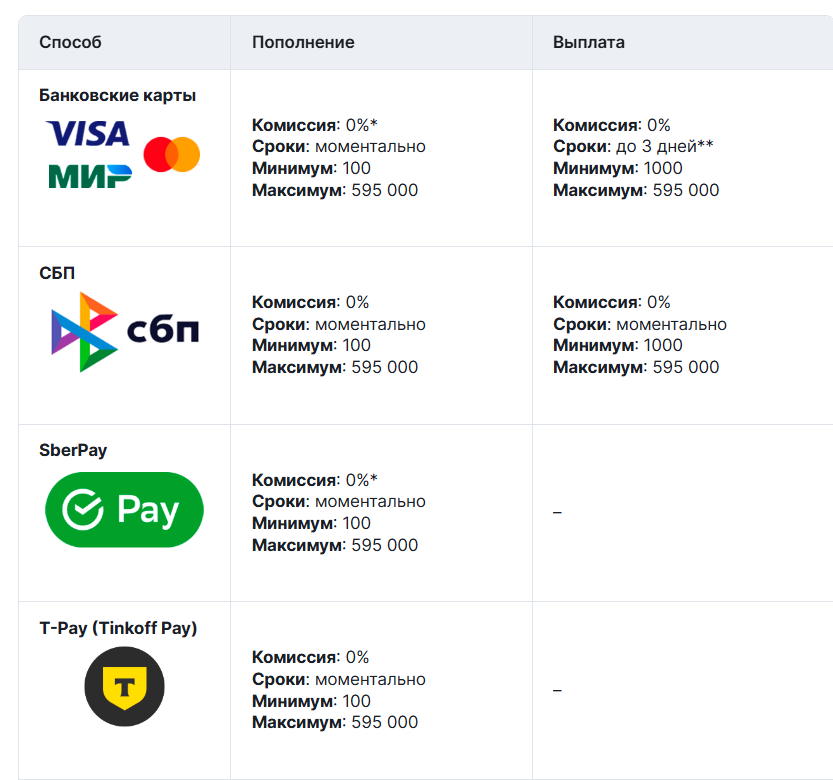Click the dash in SberPay payout cell
This screenshot has width=833, height=780.
[557, 513]
